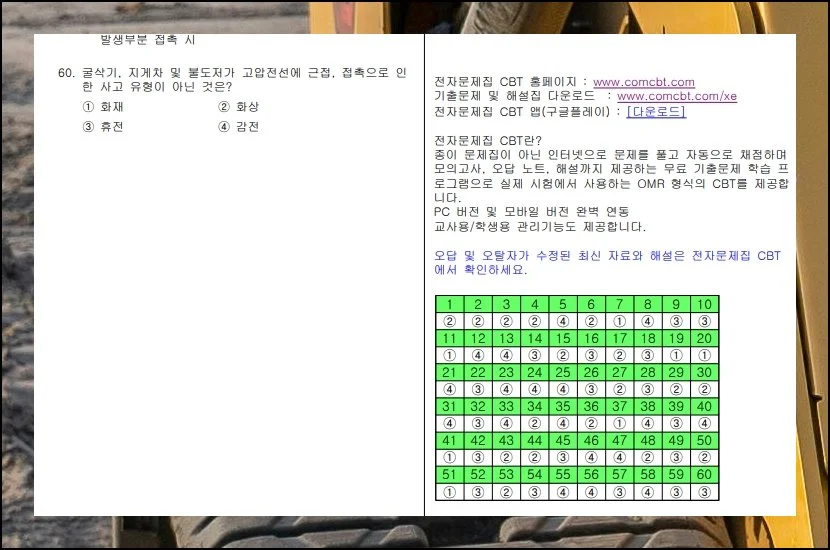The height and width of the screenshot is (550, 830).
Task: Select answer option ① 화재
Action: 103,107
